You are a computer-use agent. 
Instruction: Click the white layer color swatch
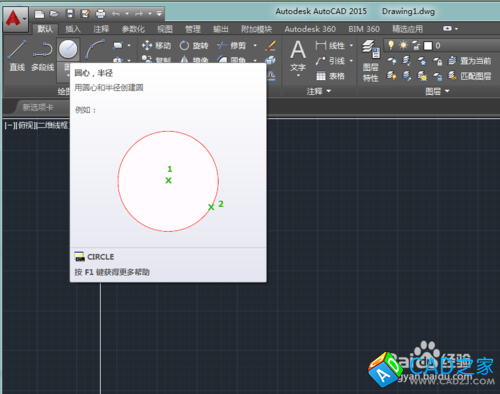pos(428,46)
